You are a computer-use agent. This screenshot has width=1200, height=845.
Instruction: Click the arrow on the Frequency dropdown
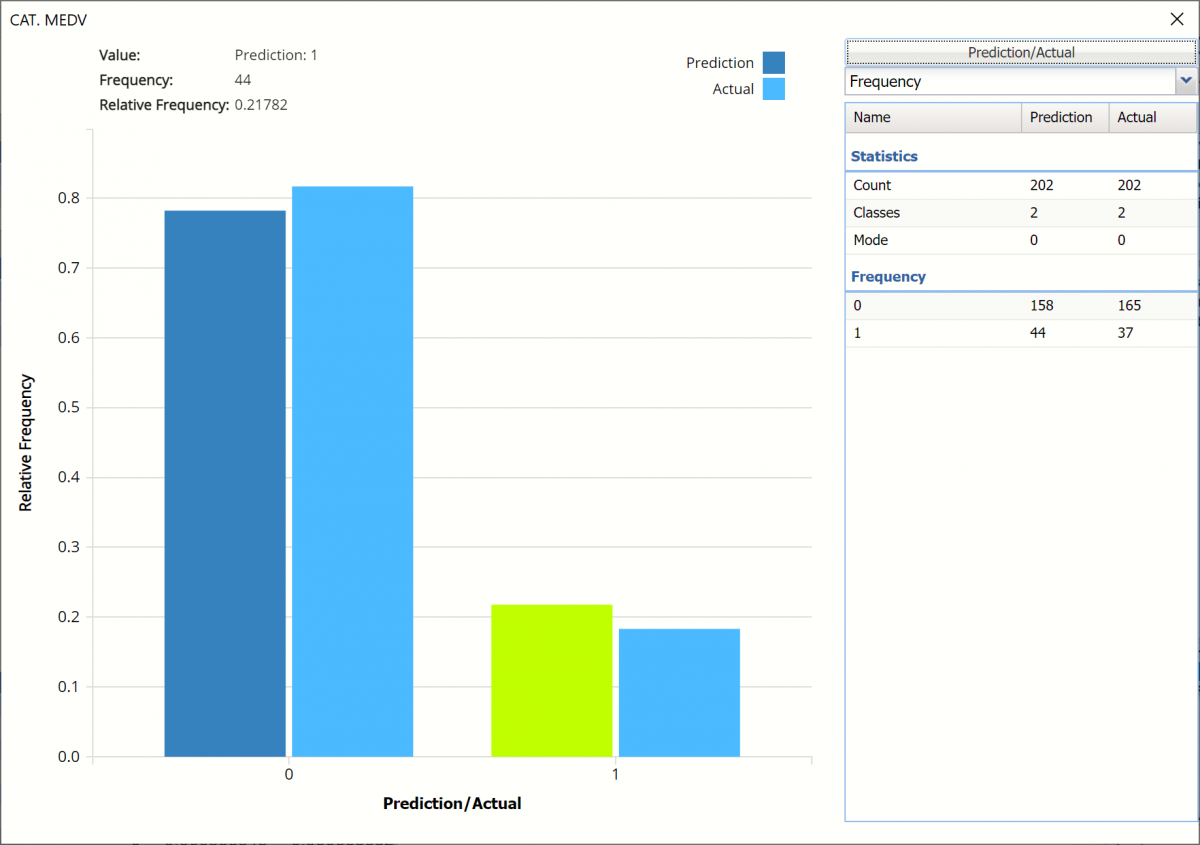click(1186, 82)
